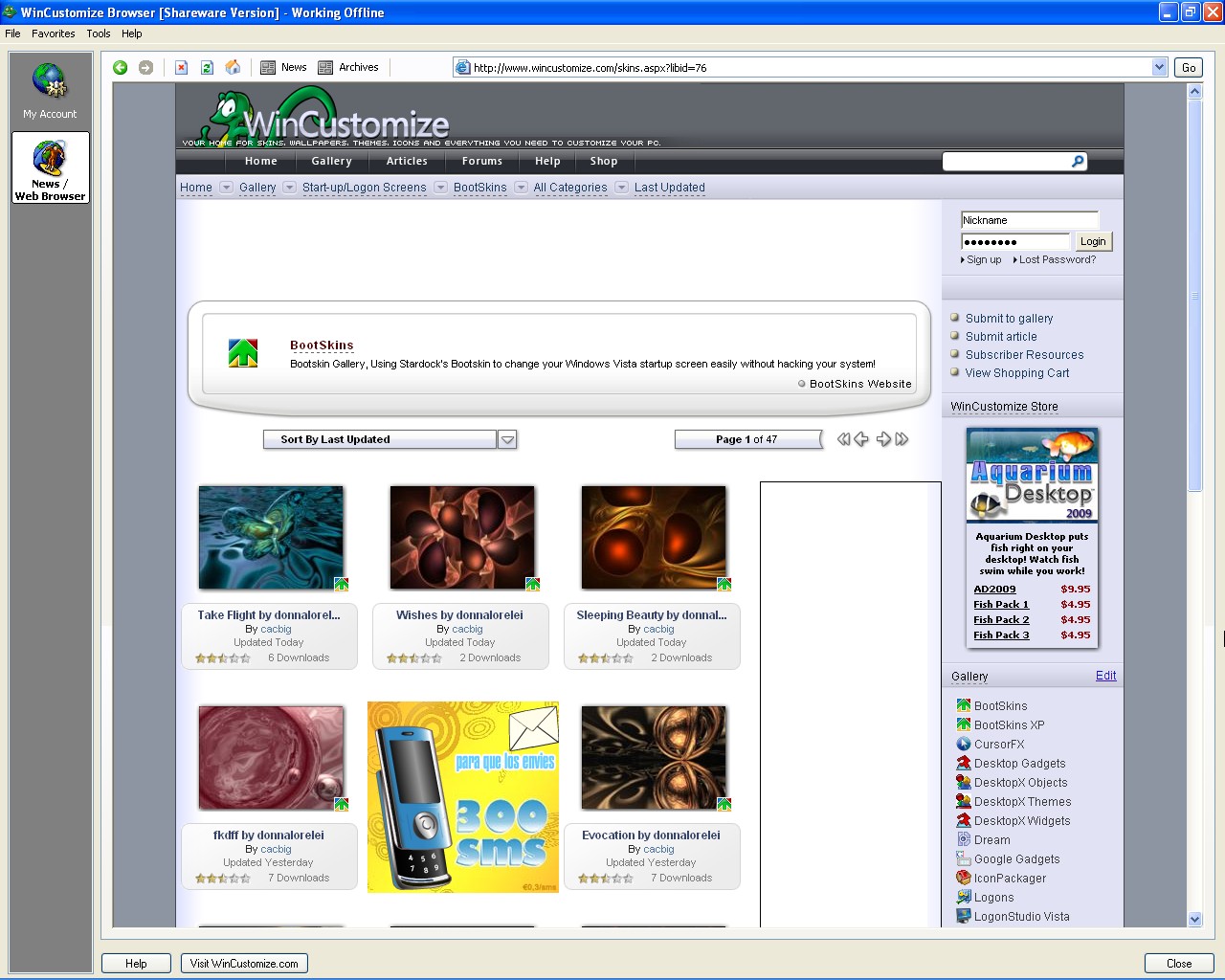Screen dimensions: 1225x980
Task: Open the Forums tab in site navigation
Action: pyautogui.click(x=482, y=161)
